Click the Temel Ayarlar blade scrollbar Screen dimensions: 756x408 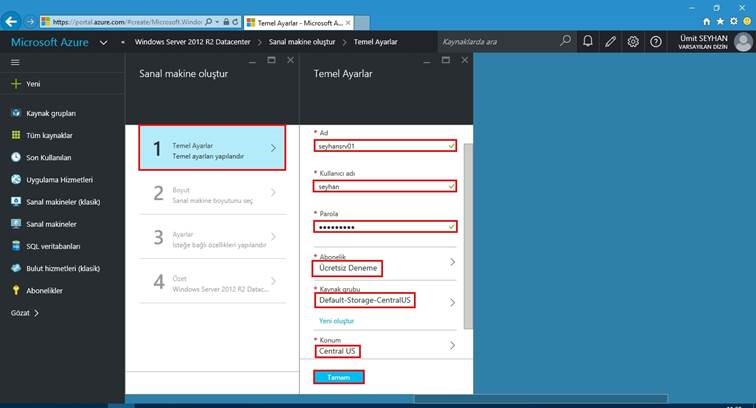tap(468, 236)
